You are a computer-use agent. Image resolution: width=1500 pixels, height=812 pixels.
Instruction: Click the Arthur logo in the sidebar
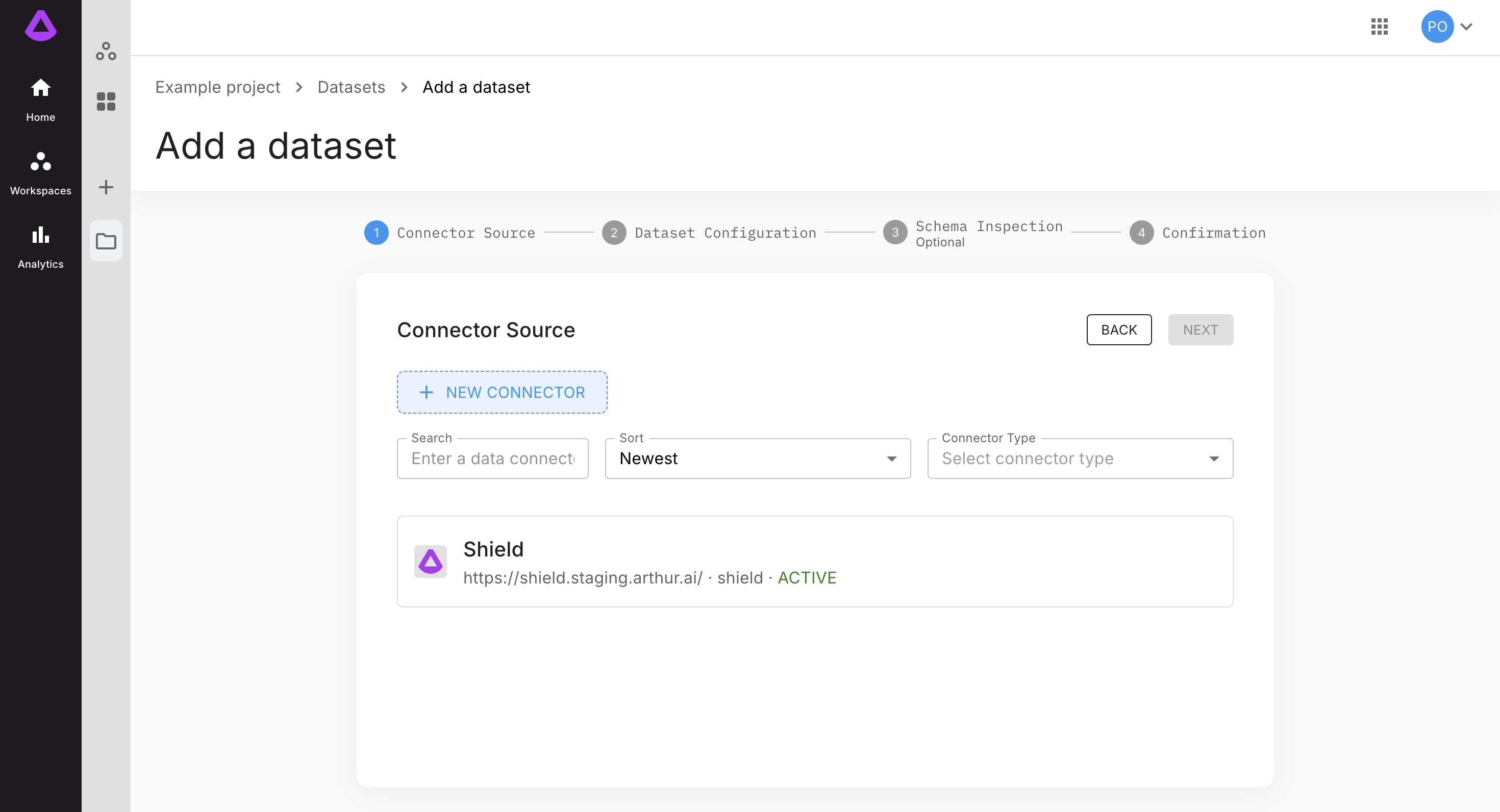40,26
